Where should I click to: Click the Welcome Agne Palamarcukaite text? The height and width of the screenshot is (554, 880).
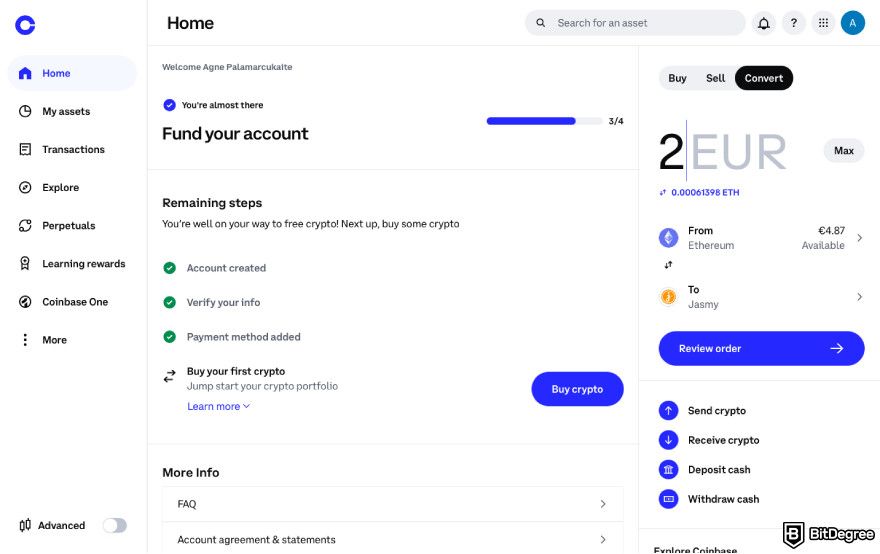(227, 67)
